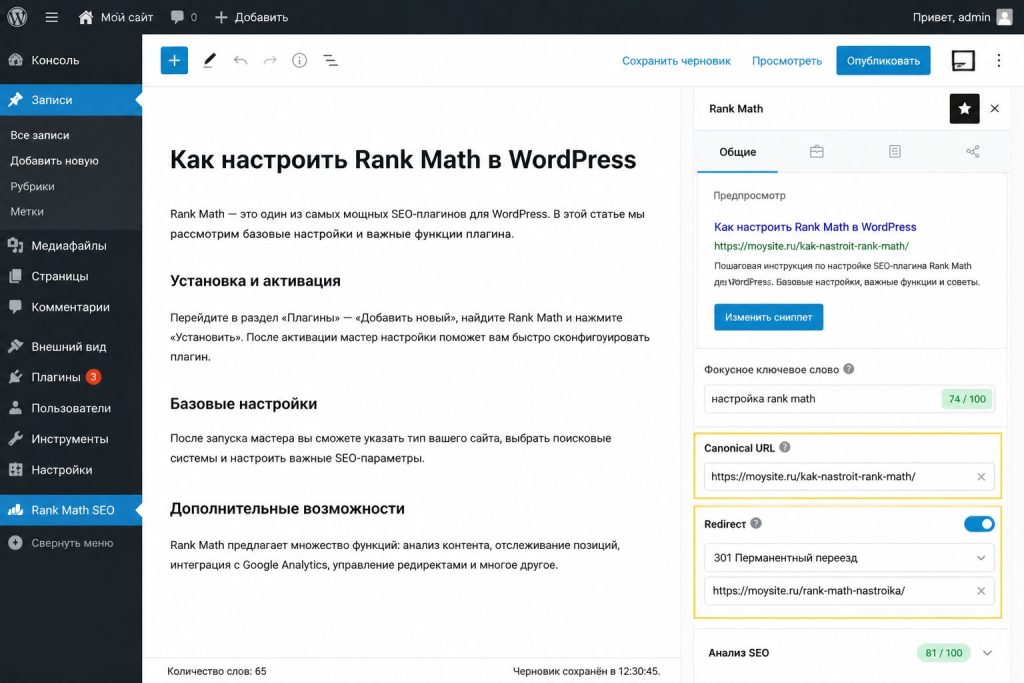Click the 81 / 100 SEO score
The height and width of the screenshot is (683, 1024).
tap(944, 653)
